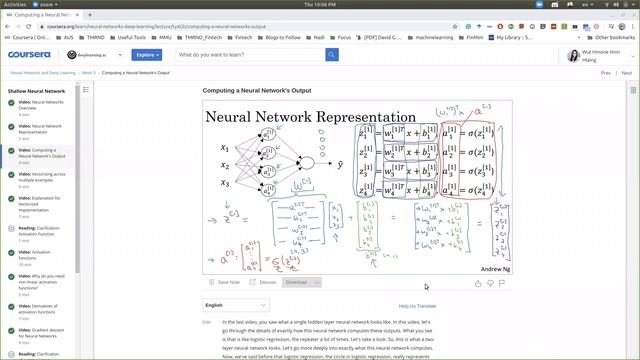Click the user profile photo avatar
640x360 pixels.
coord(573,56)
